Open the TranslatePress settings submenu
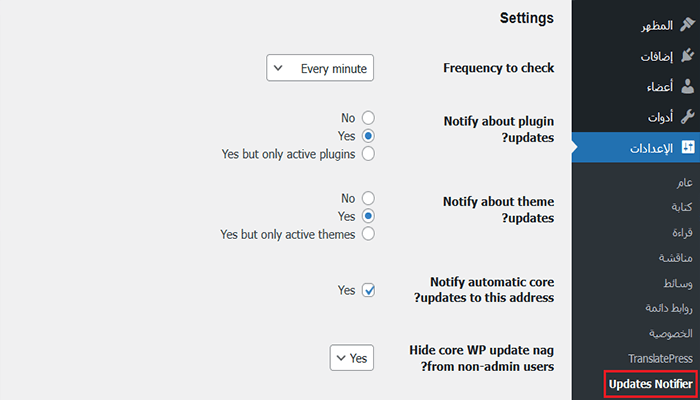The image size is (700, 400). [660, 358]
